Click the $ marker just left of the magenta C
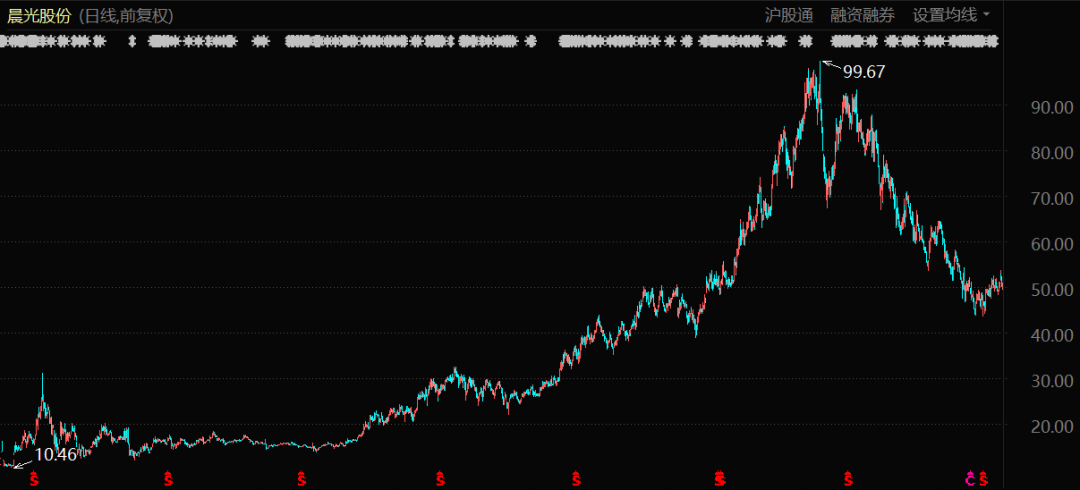This screenshot has width=1080, height=490. point(849,478)
